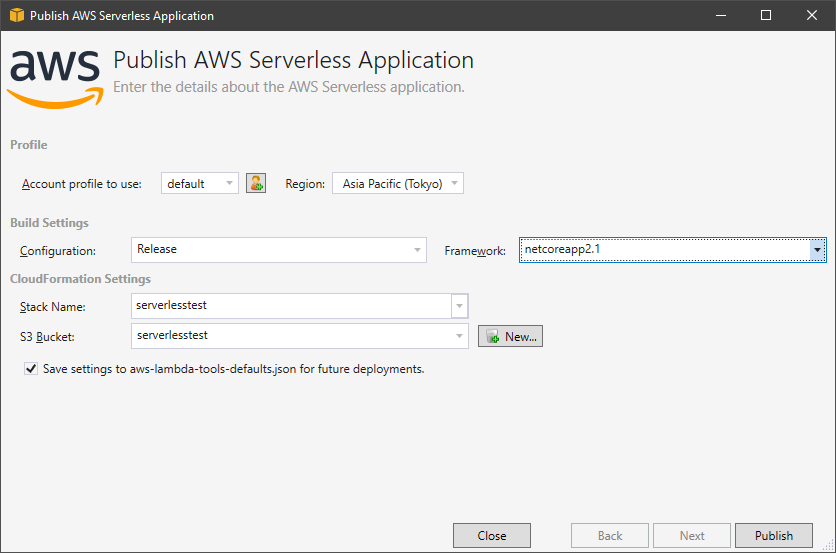Click the Close button at the bottom

(x=492, y=535)
